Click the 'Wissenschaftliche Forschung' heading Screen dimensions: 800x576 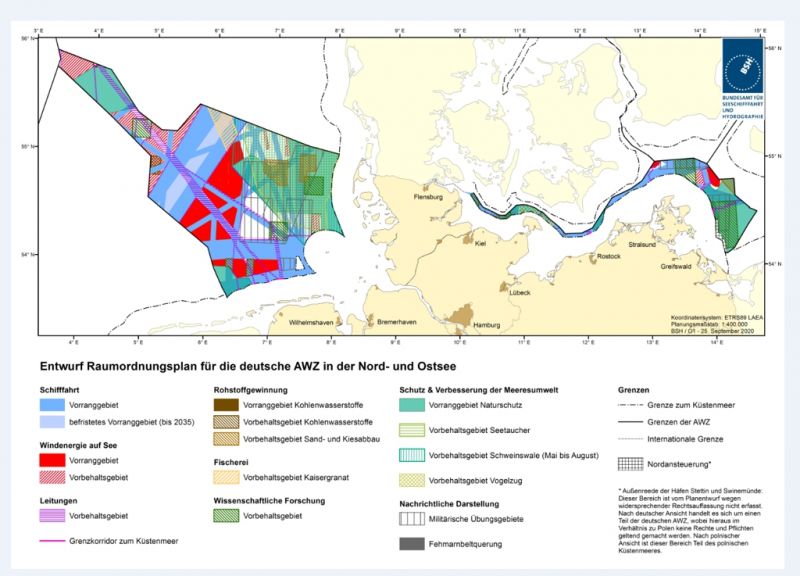(x=269, y=500)
